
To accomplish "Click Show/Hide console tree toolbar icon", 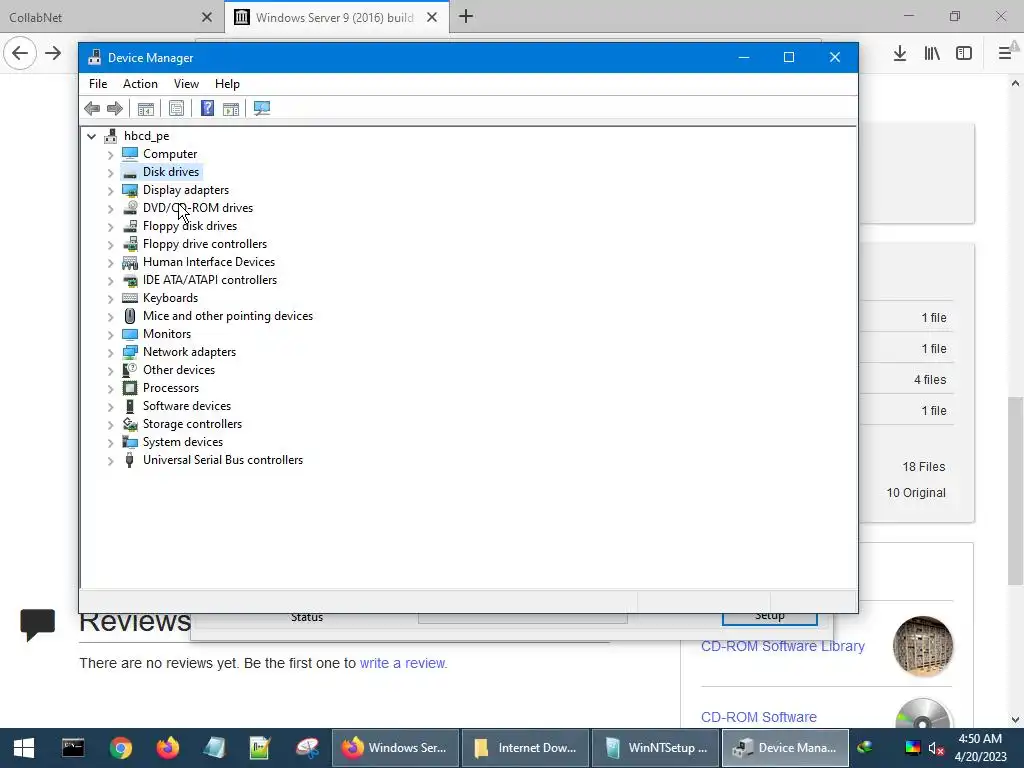I will pos(146,108).
